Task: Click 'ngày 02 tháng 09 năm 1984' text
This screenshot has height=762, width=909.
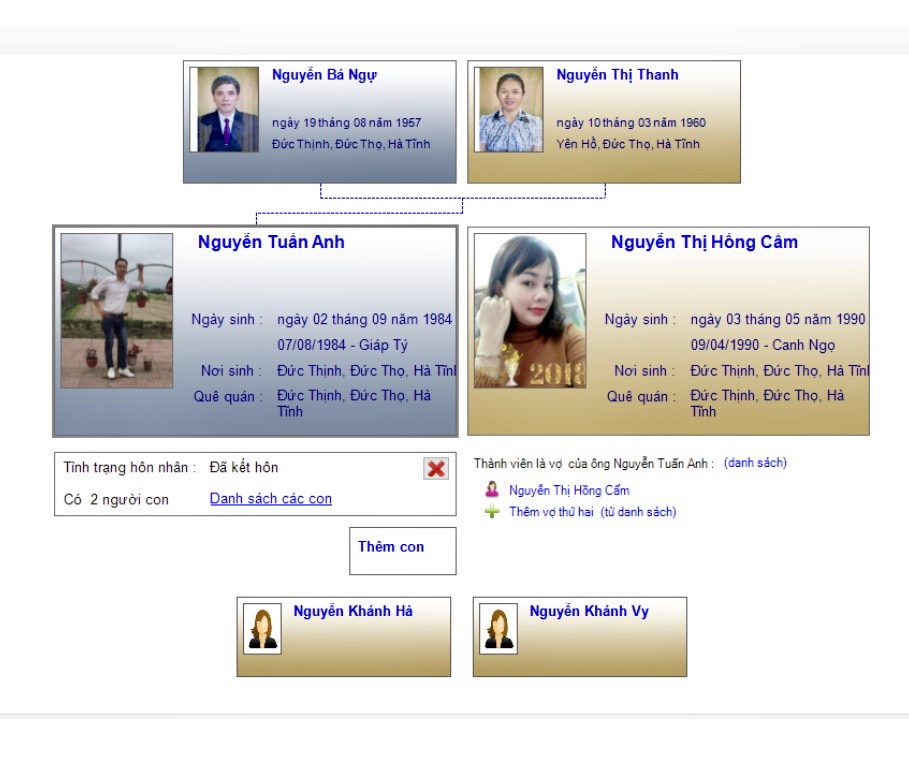Action: coord(365,320)
